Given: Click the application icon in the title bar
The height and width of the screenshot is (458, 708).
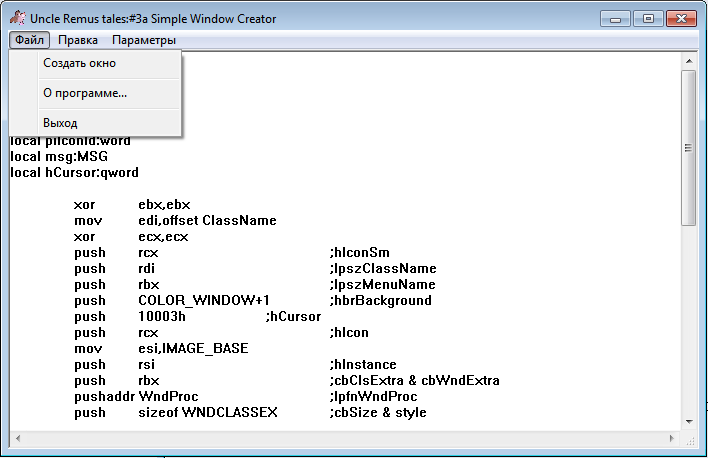Looking at the screenshot, I should [x=17, y=18].
